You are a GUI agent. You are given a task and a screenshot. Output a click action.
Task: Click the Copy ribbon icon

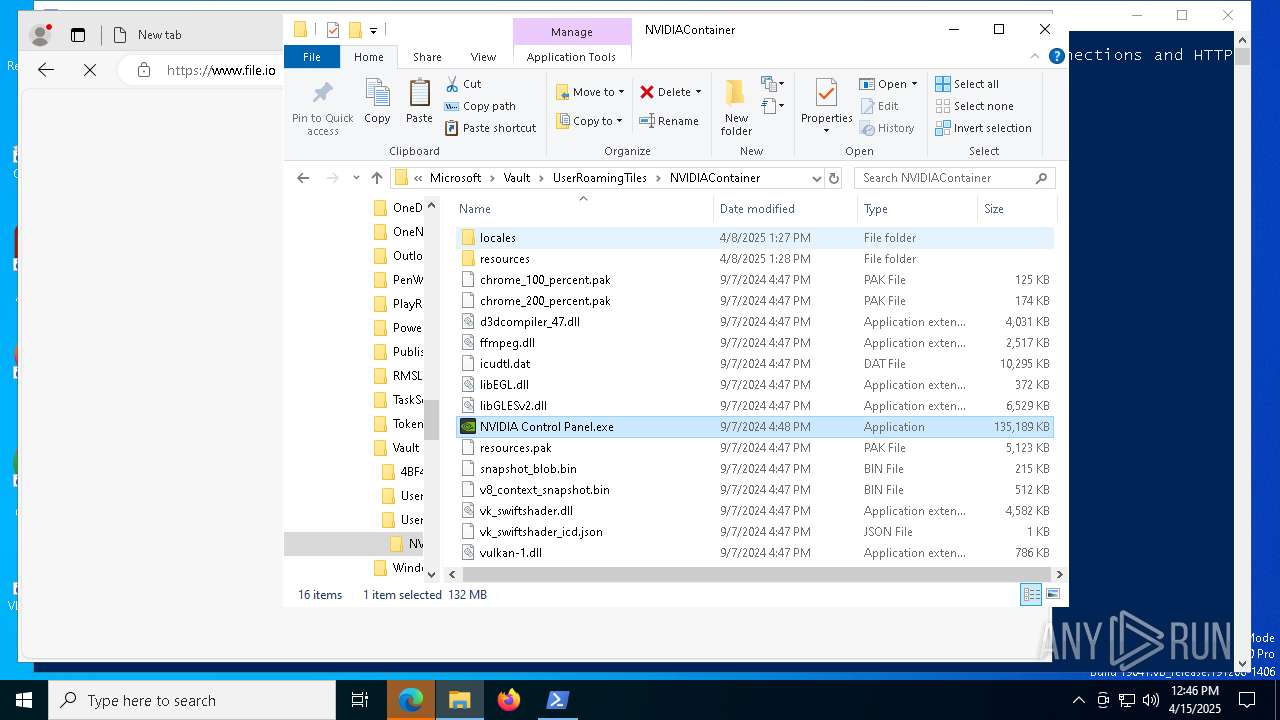[377, 93]
